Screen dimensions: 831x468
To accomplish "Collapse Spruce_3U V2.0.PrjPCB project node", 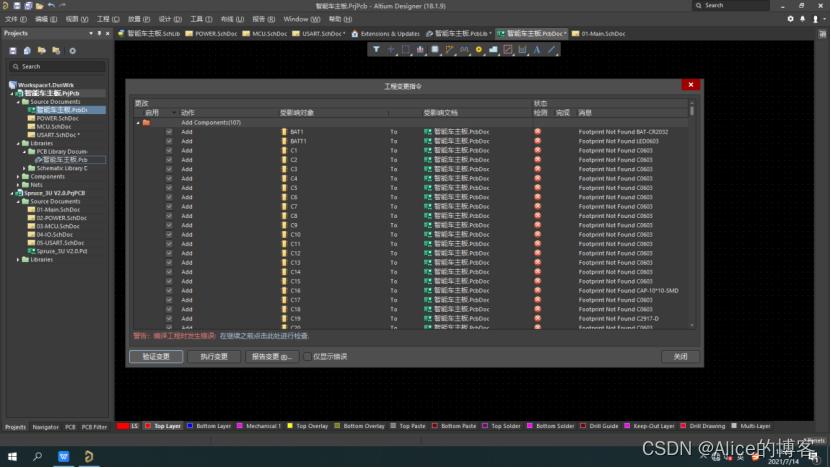I will click(12, 193).
